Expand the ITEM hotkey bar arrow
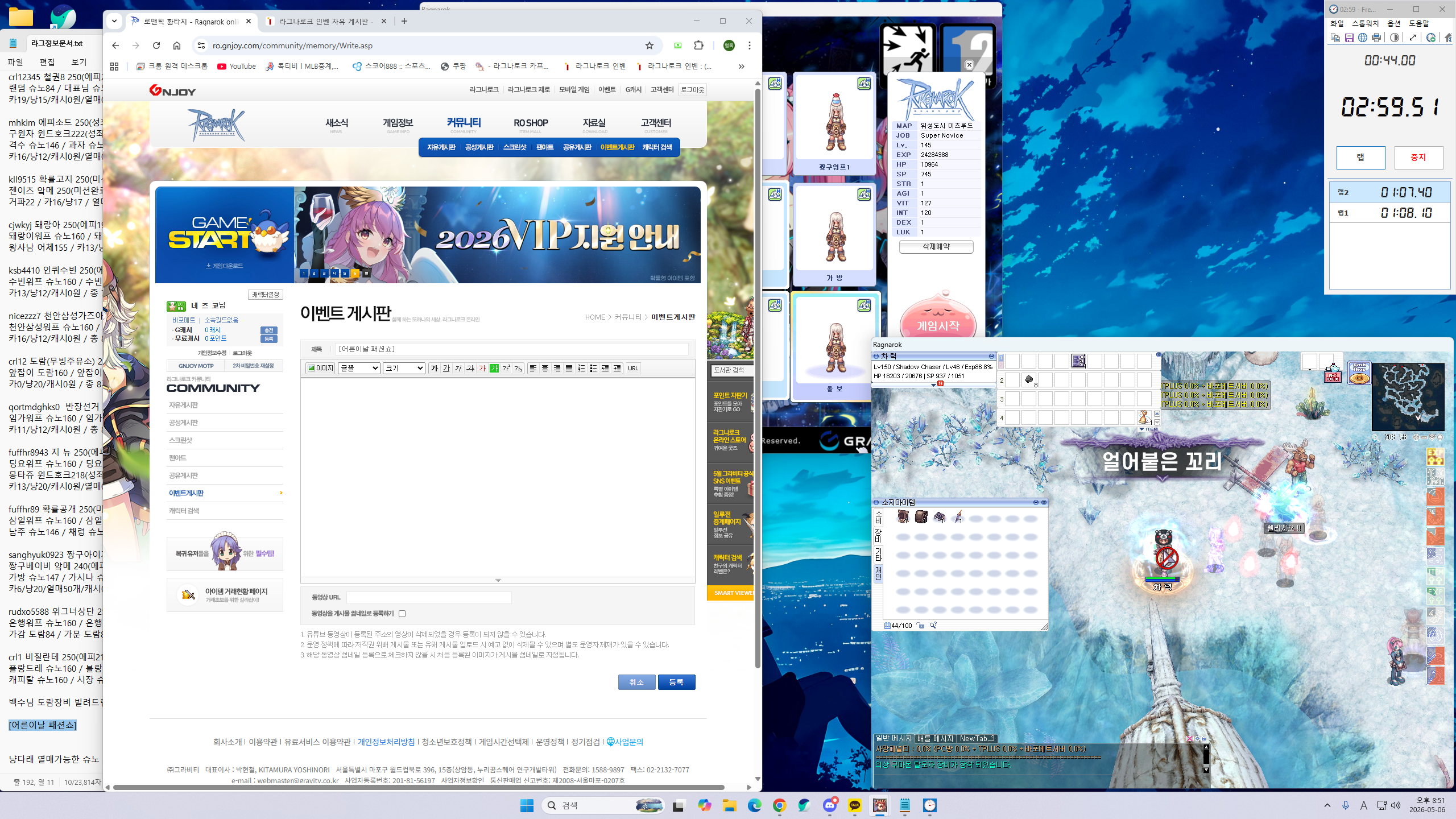Screen dimensions: 1456x819 point(1142,429)
